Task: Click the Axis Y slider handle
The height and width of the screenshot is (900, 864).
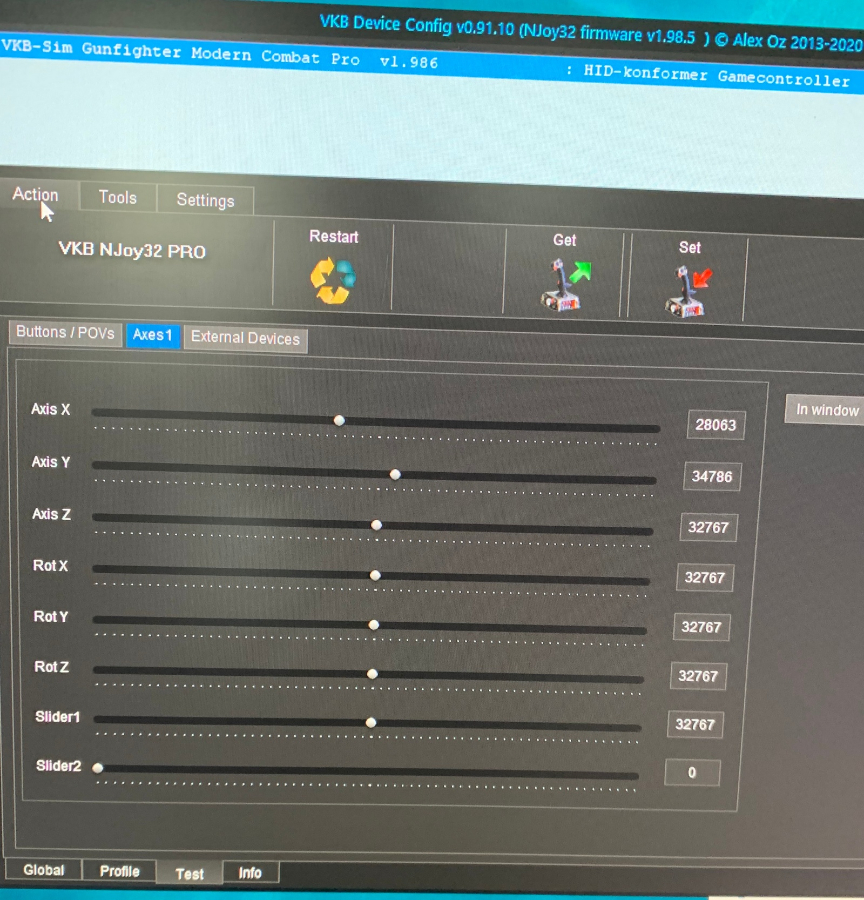Action: point(395,475)
